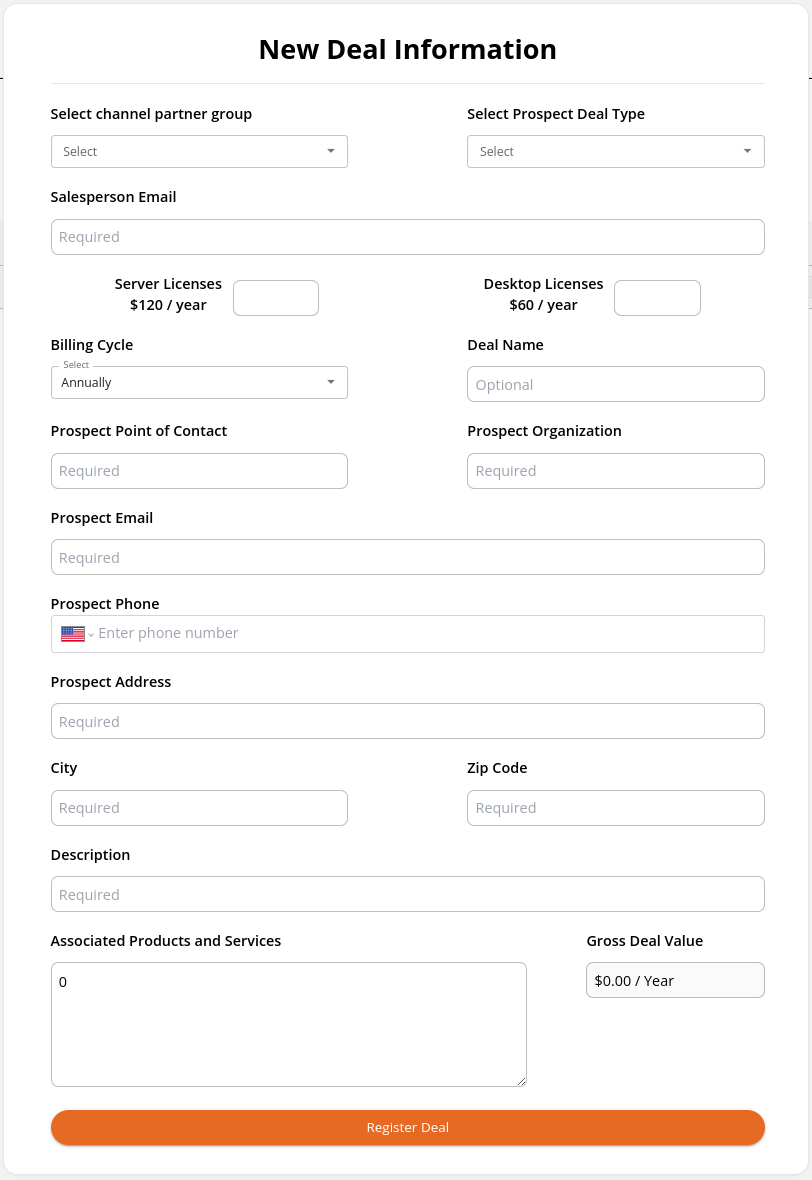The width and height of the screenshot is (812, 1180).
Task: Click the Zip Code input field
Action: (616, 808)
